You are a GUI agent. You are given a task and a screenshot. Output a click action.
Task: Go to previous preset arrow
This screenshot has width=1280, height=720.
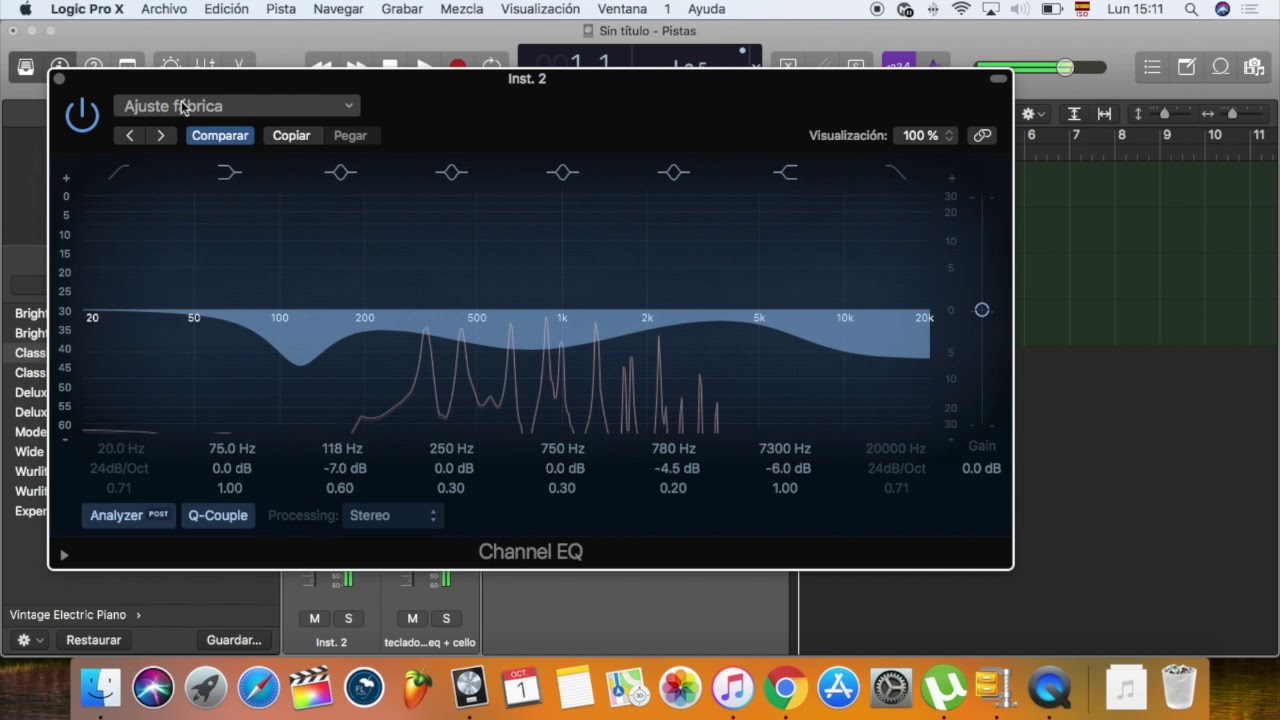(x=129, y=135)
